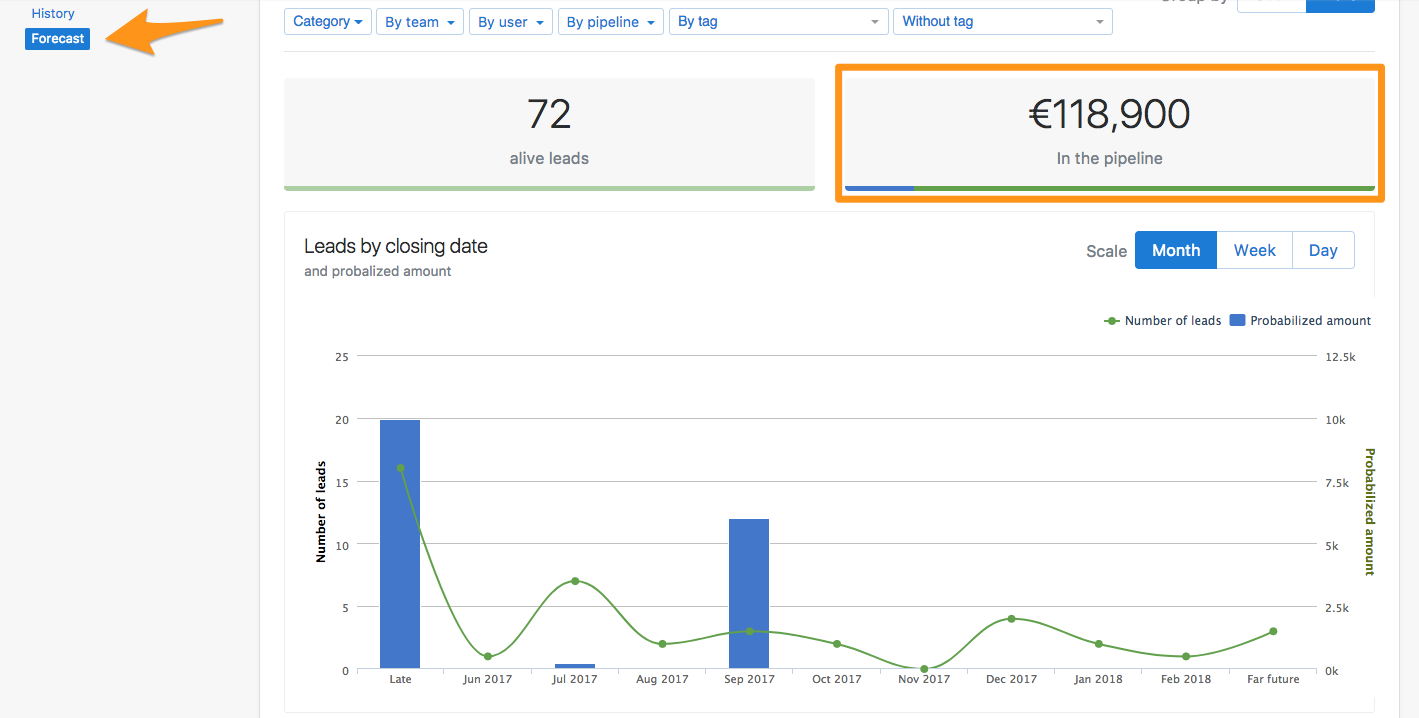Switch chart scale to Week
Viewport: 1419px width, 718px height.
(1254, 251)
